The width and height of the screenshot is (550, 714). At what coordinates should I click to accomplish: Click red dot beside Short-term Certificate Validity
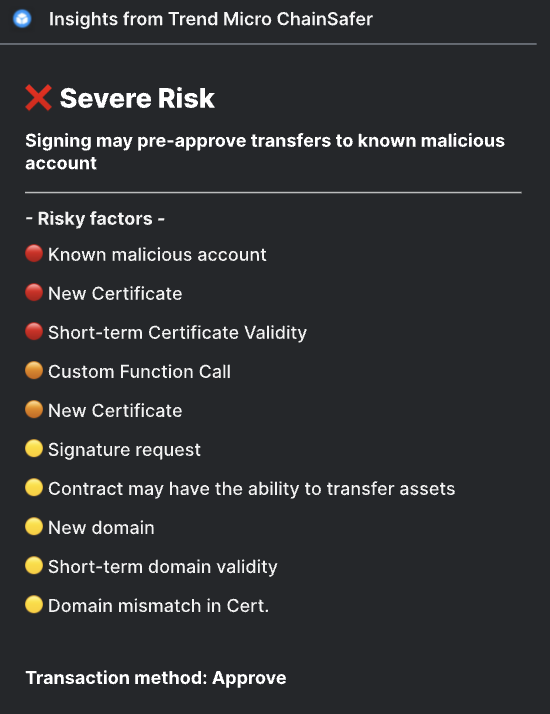(x=34, y=332)
